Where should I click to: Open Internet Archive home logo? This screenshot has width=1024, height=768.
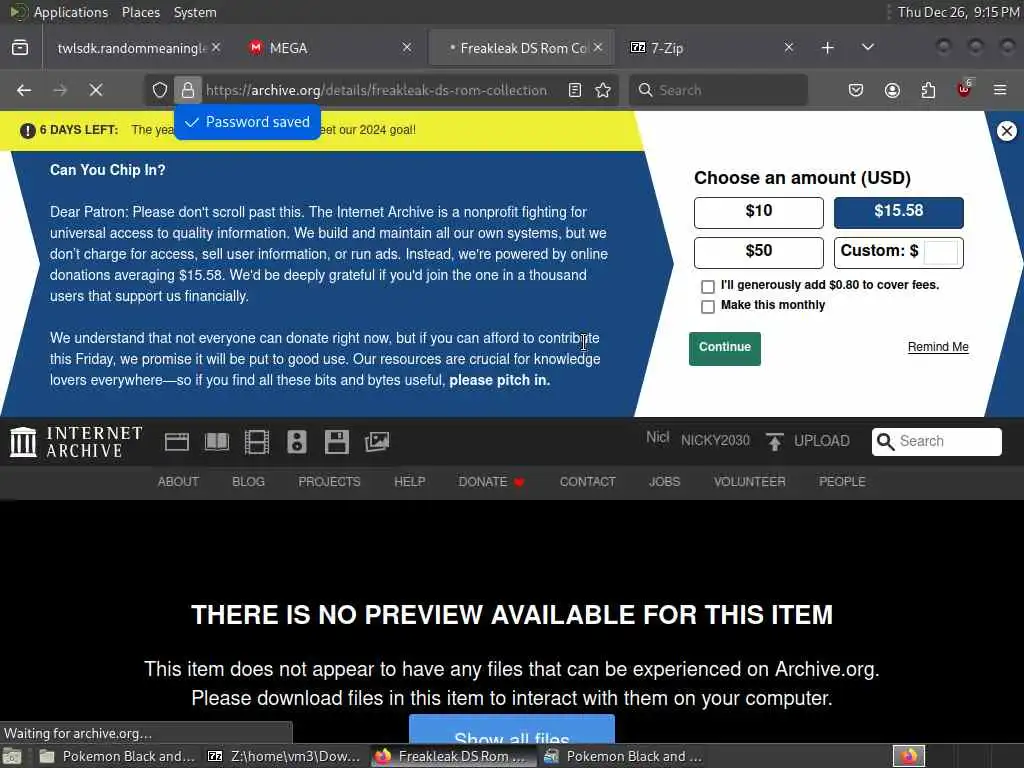point(76,442)
